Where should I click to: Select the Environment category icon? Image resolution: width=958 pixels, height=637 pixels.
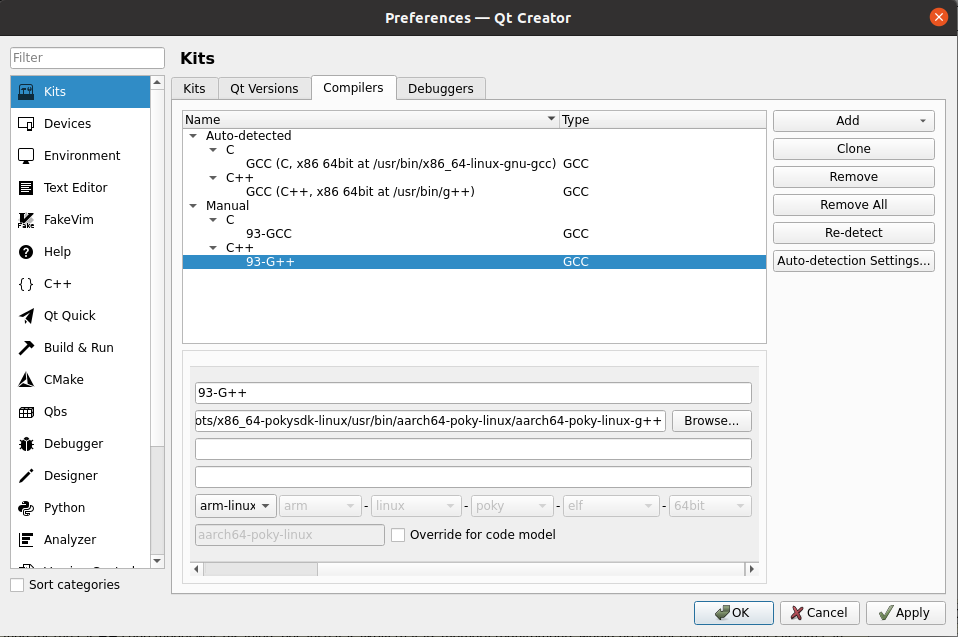27,156
